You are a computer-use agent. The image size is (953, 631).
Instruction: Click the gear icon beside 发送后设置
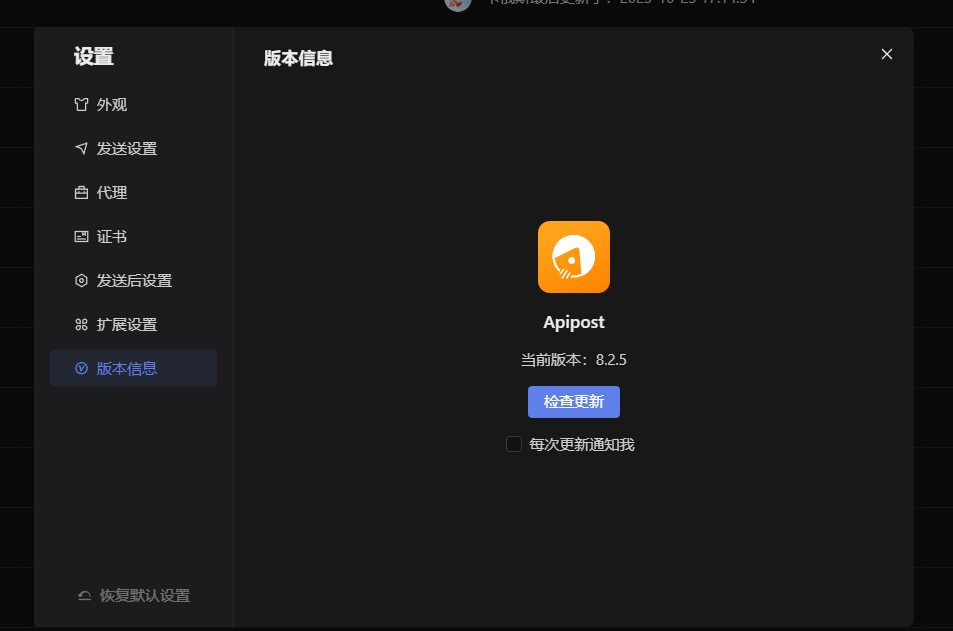pos(81,280)
